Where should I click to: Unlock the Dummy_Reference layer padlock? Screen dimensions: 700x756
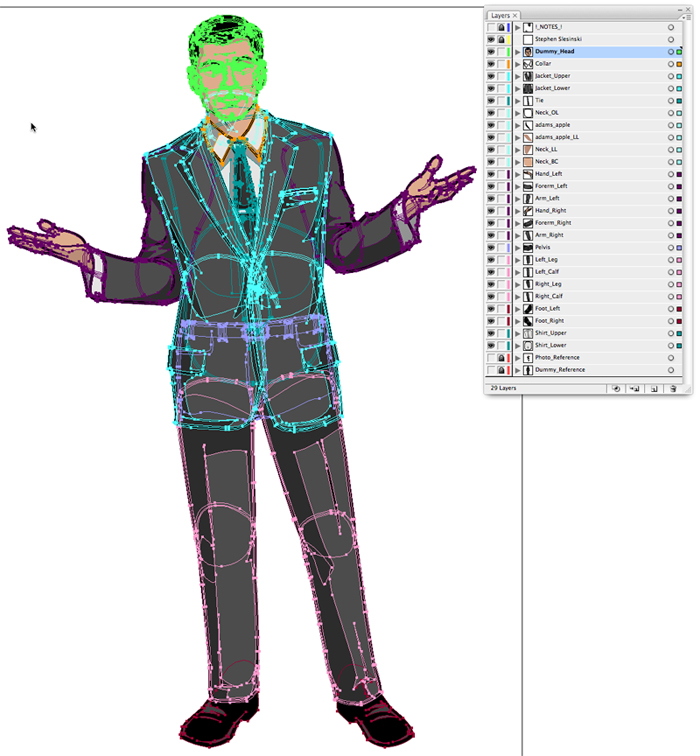tap(501, 370)
